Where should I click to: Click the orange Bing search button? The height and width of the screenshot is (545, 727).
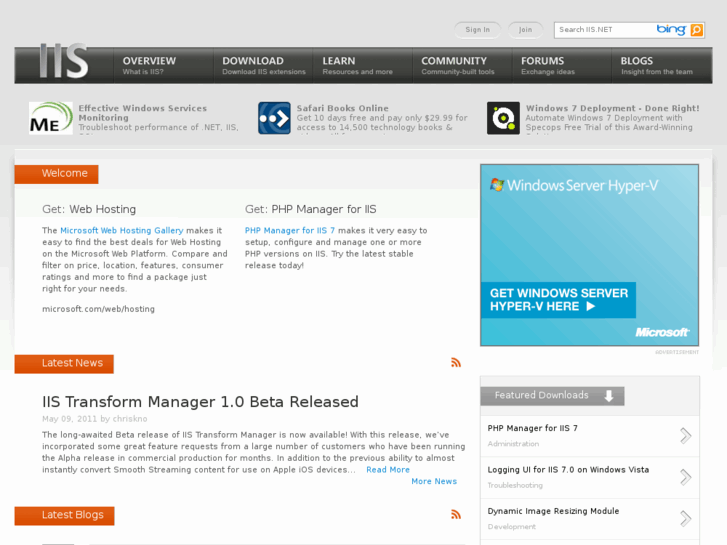coord(696,30)
